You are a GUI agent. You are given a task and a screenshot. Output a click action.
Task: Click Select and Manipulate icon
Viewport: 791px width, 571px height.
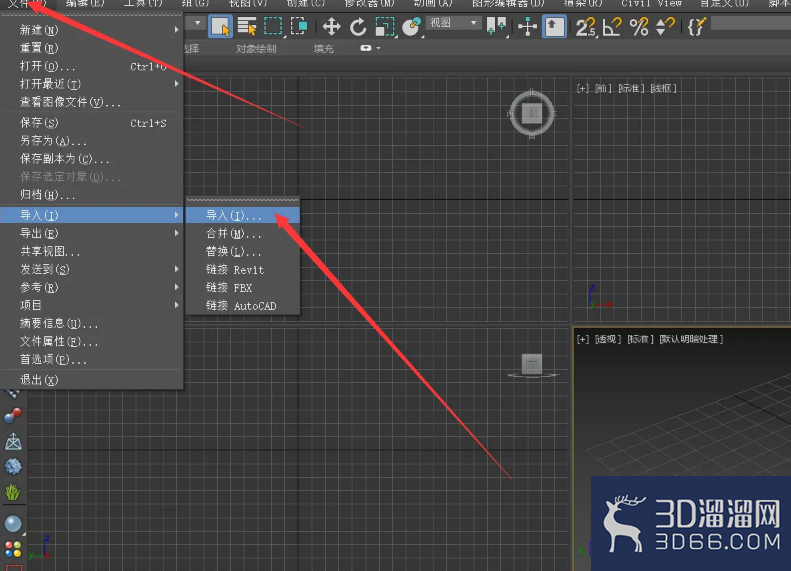527,26
